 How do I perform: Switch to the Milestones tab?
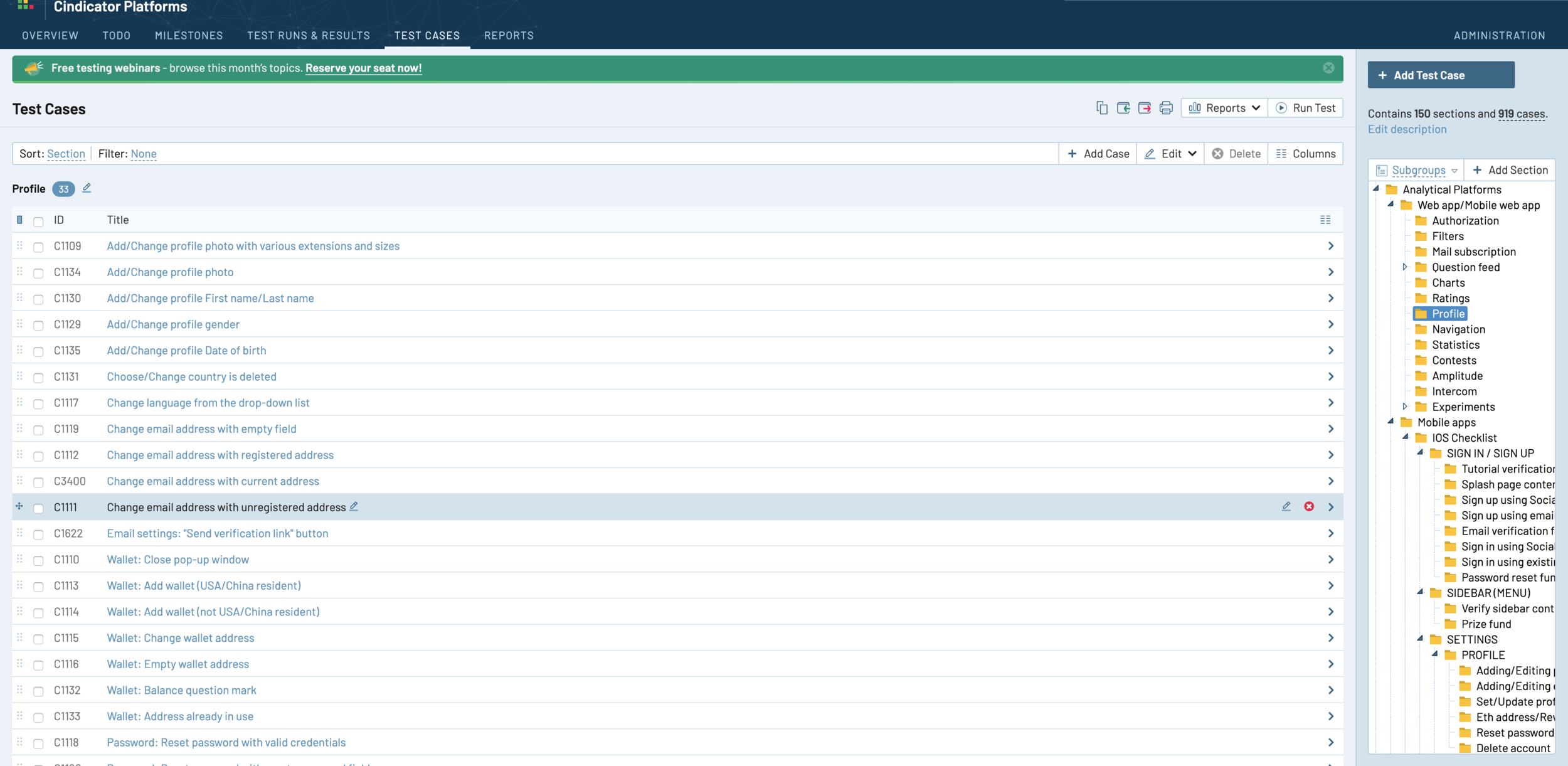(189, 35)
